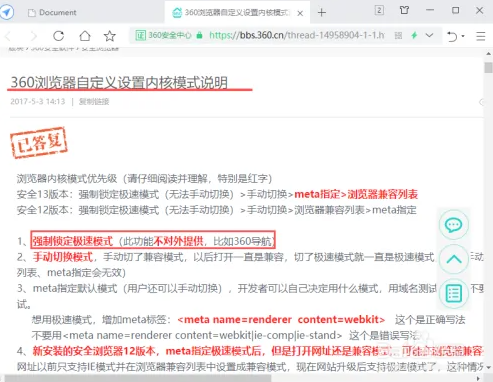
Task: Click the 360 browser logo icon
Action: tap(7, 12)
